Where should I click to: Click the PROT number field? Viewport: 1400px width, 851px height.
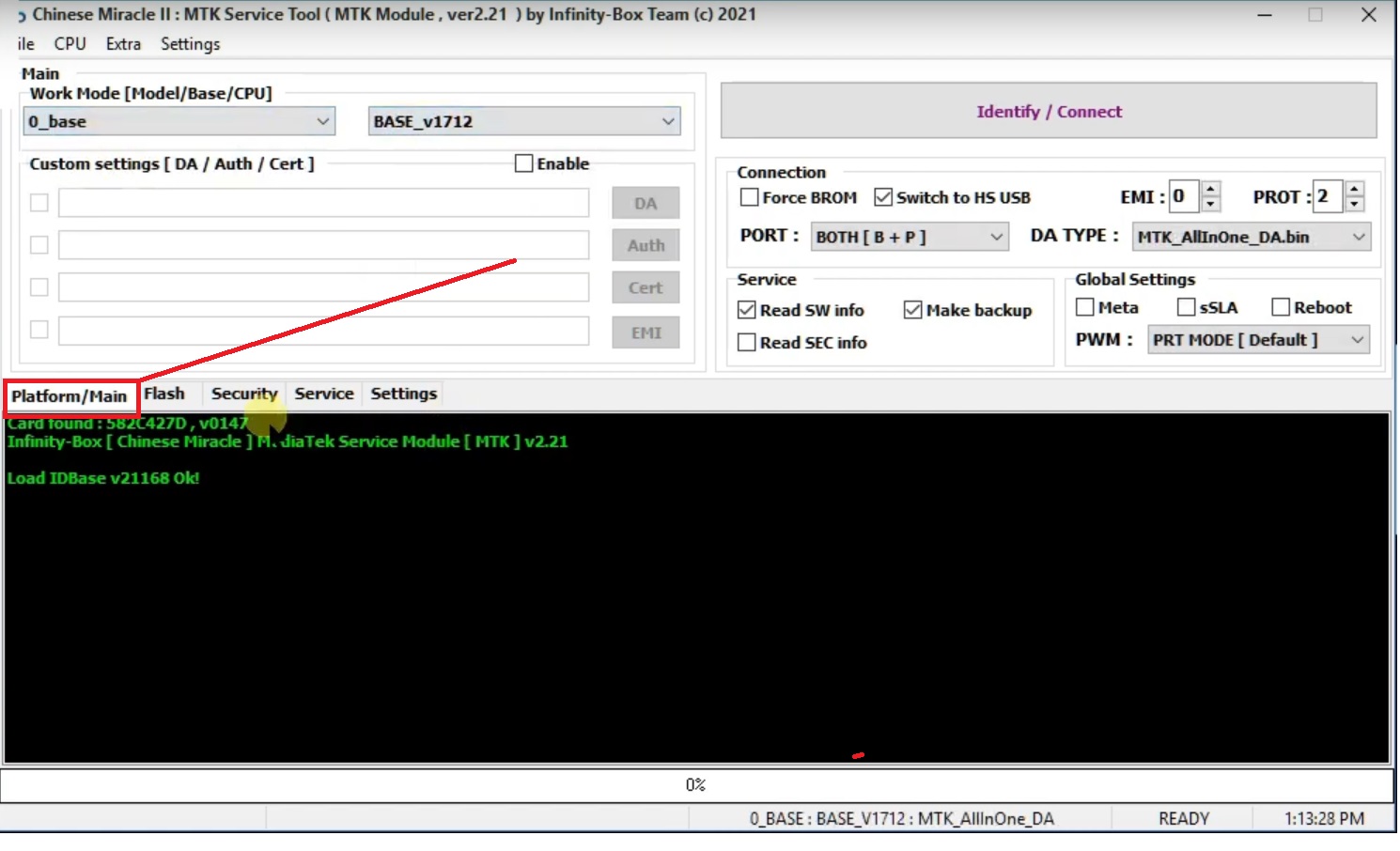(x=1328, y=196)
